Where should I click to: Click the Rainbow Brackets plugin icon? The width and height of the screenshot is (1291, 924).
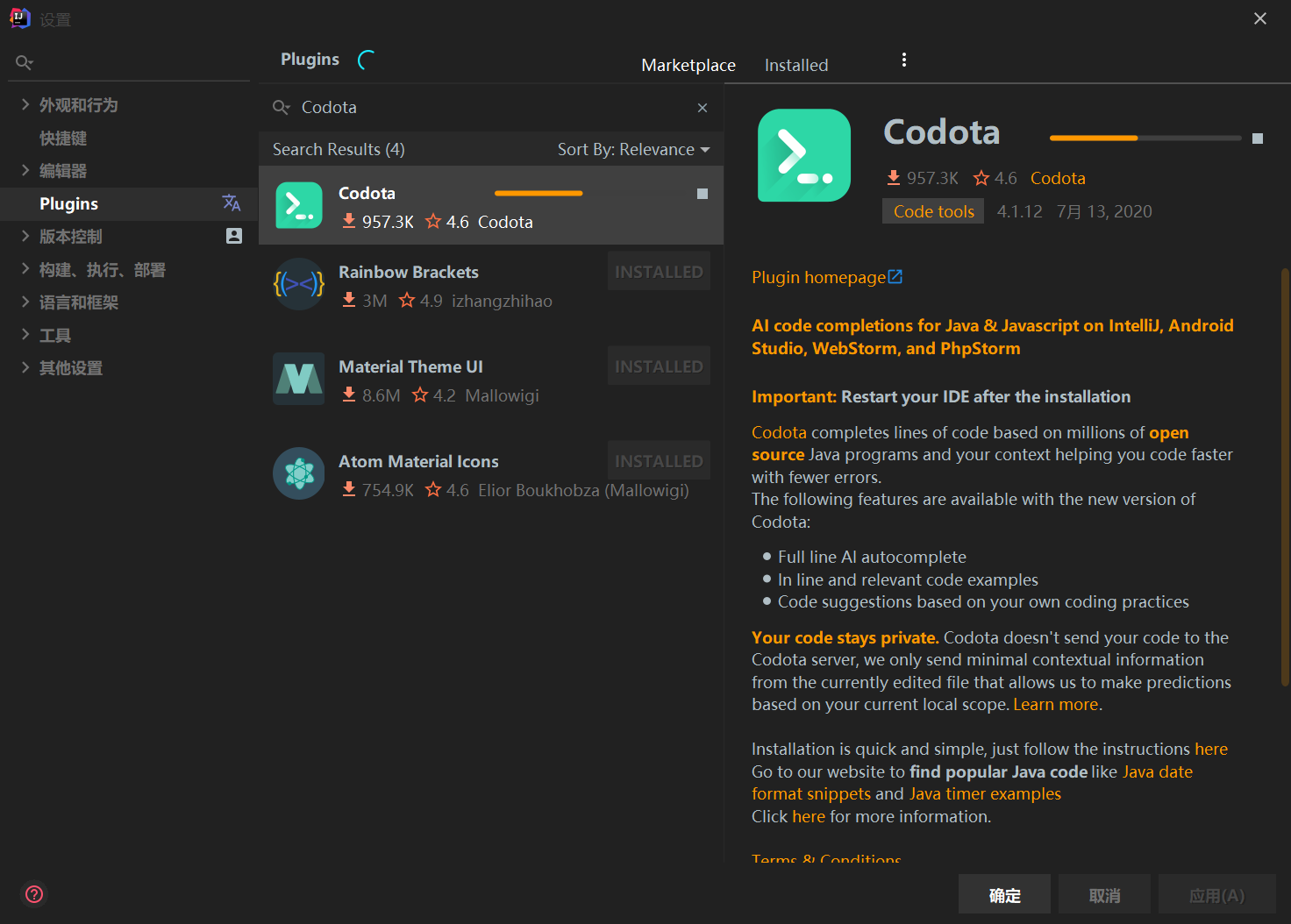[x=299, y=284]
